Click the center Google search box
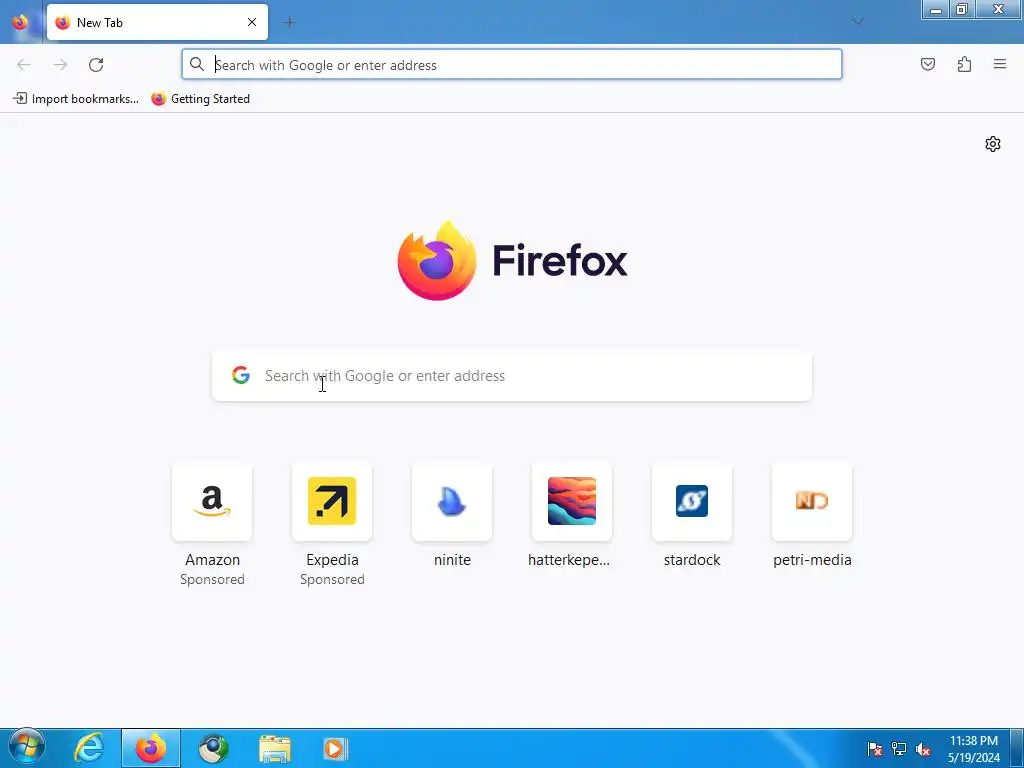This screenshot has width=1024, height=768. point(512,376)
